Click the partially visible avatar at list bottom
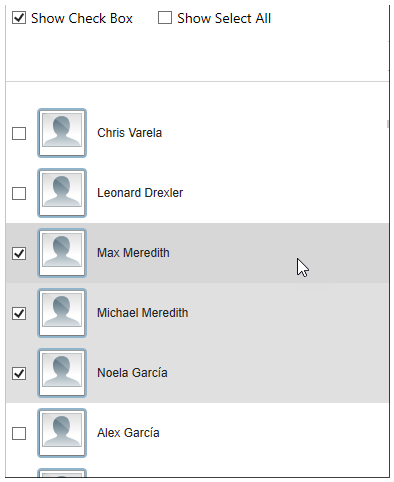 (x=62, y=473)
